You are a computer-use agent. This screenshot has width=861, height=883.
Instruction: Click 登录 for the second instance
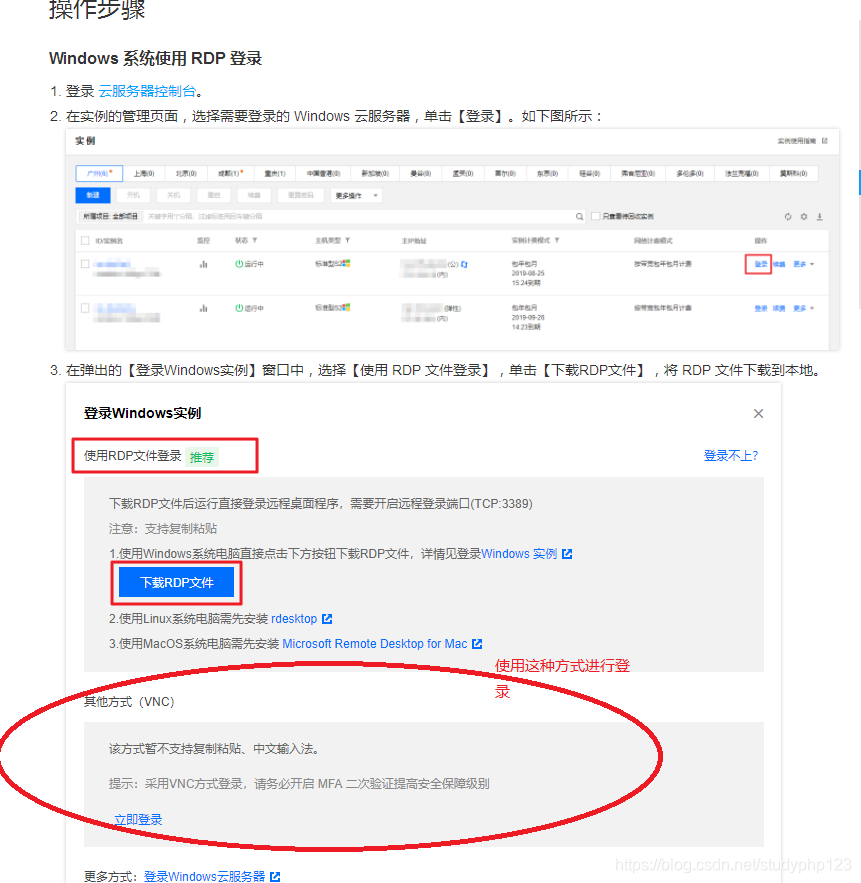point(761,309)
